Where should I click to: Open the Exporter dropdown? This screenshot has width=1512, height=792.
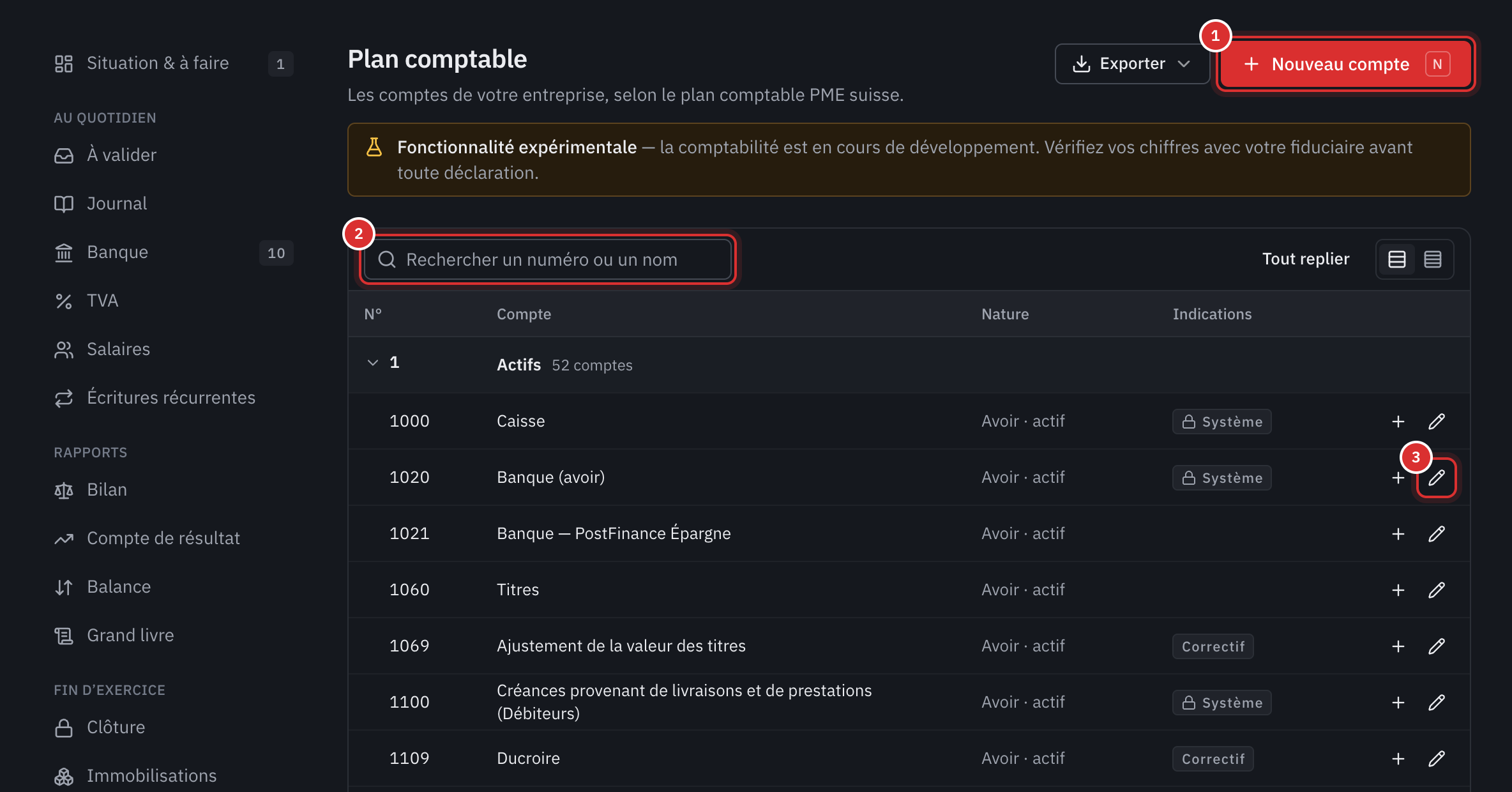click(1132, 64)
